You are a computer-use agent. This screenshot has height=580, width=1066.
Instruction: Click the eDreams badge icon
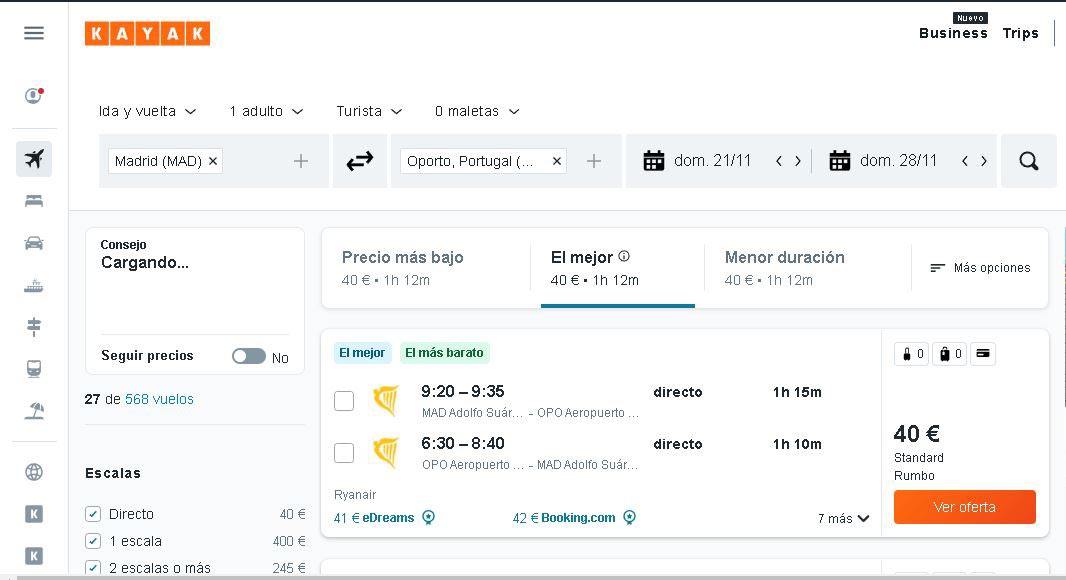(428, 518)
